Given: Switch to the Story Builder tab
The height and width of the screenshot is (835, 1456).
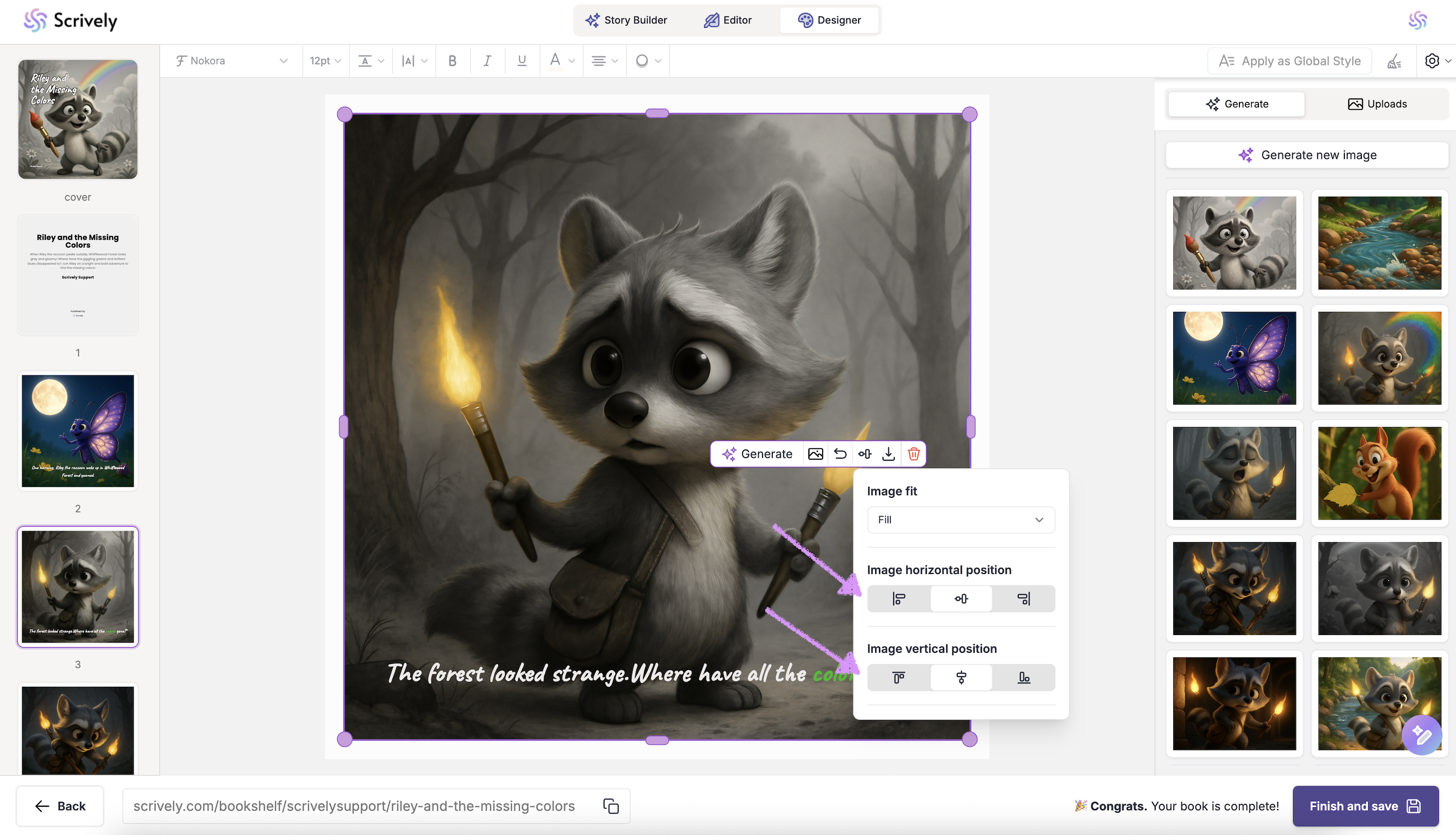Looking at the screenshot, I should [x=627, y=20].
